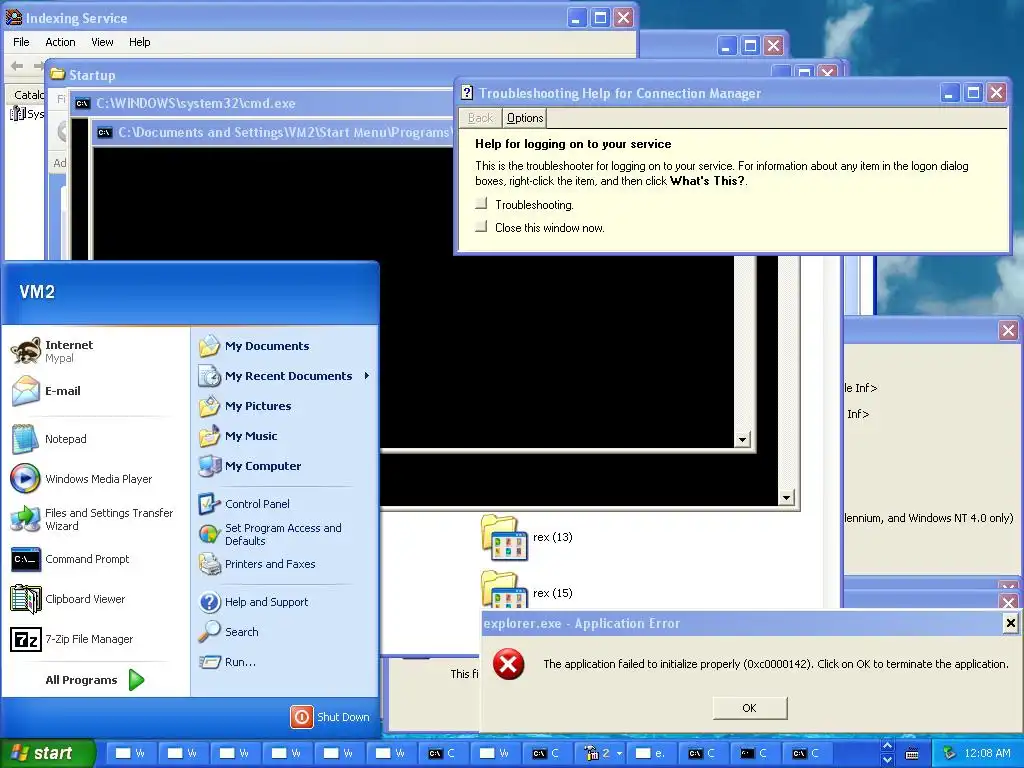Viewport: 1024px width, 768px height.
Task: Select the Sys tree item in Indexing Service
Action: tap(27, 114)
